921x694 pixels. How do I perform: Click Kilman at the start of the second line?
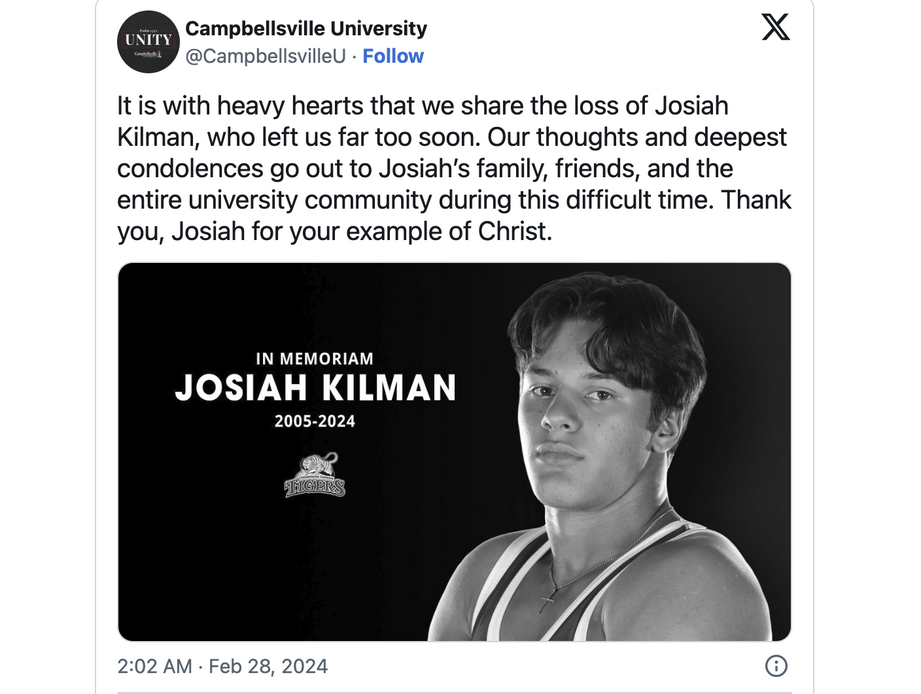click(x=155, y=137)
